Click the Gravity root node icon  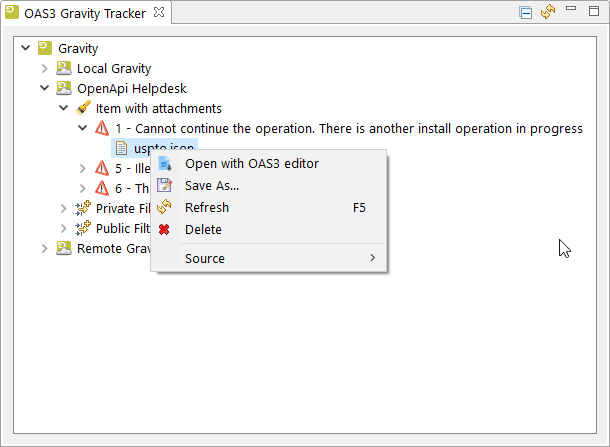(45, 48)
